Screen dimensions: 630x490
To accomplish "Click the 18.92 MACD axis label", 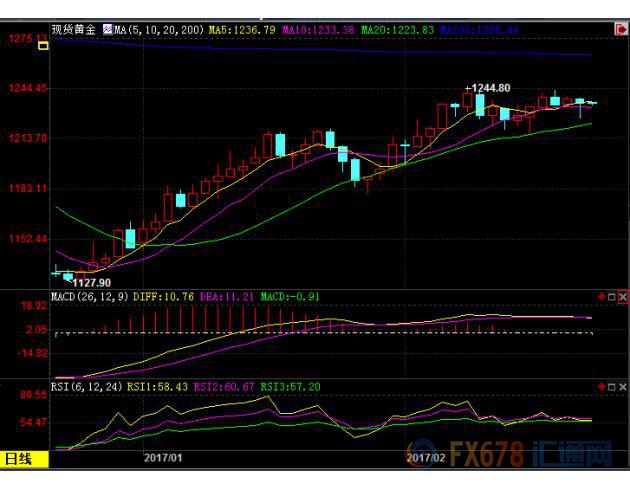I will coord(34,306).
